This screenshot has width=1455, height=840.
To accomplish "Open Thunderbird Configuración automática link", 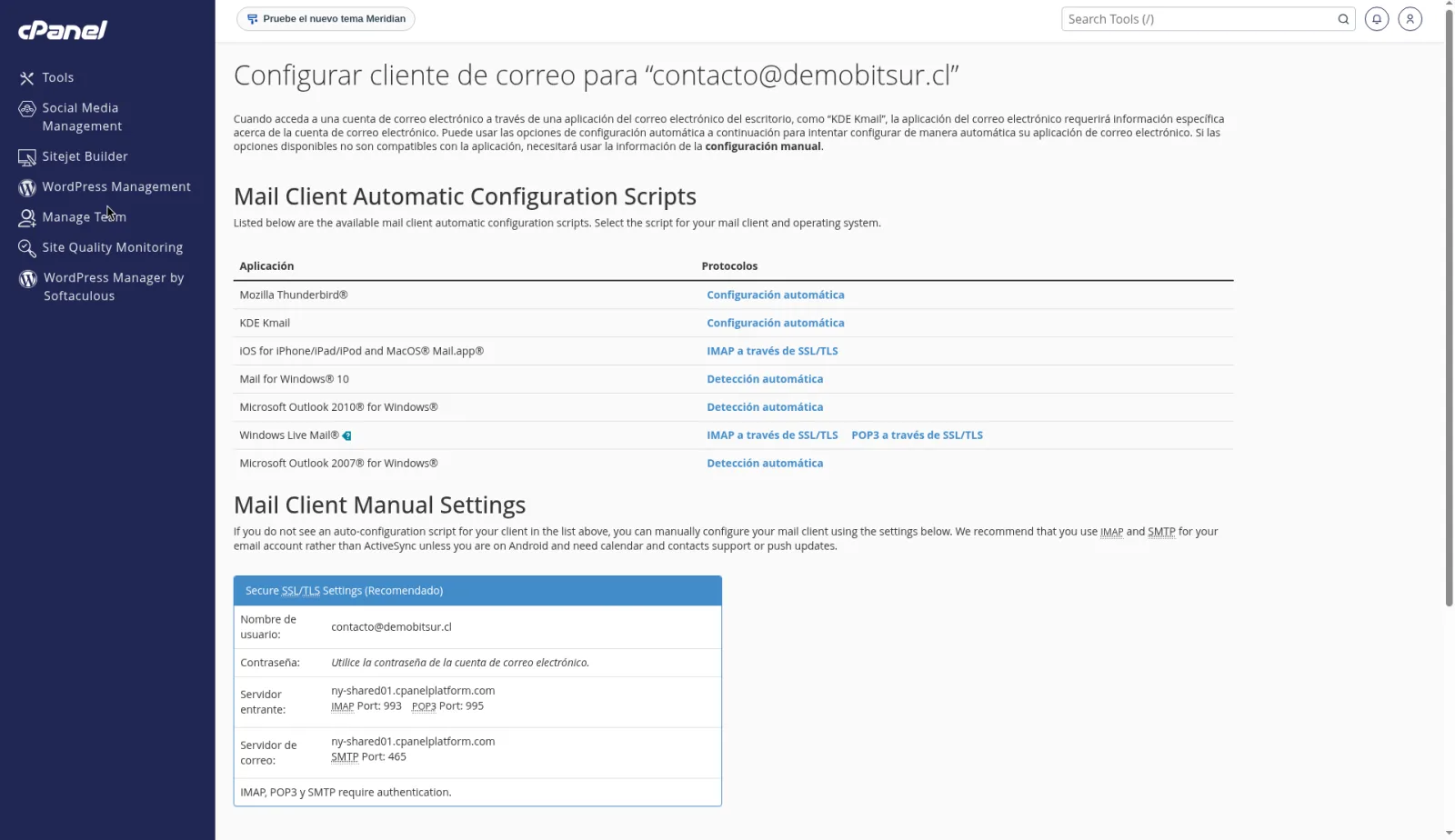I will [775, 295].
